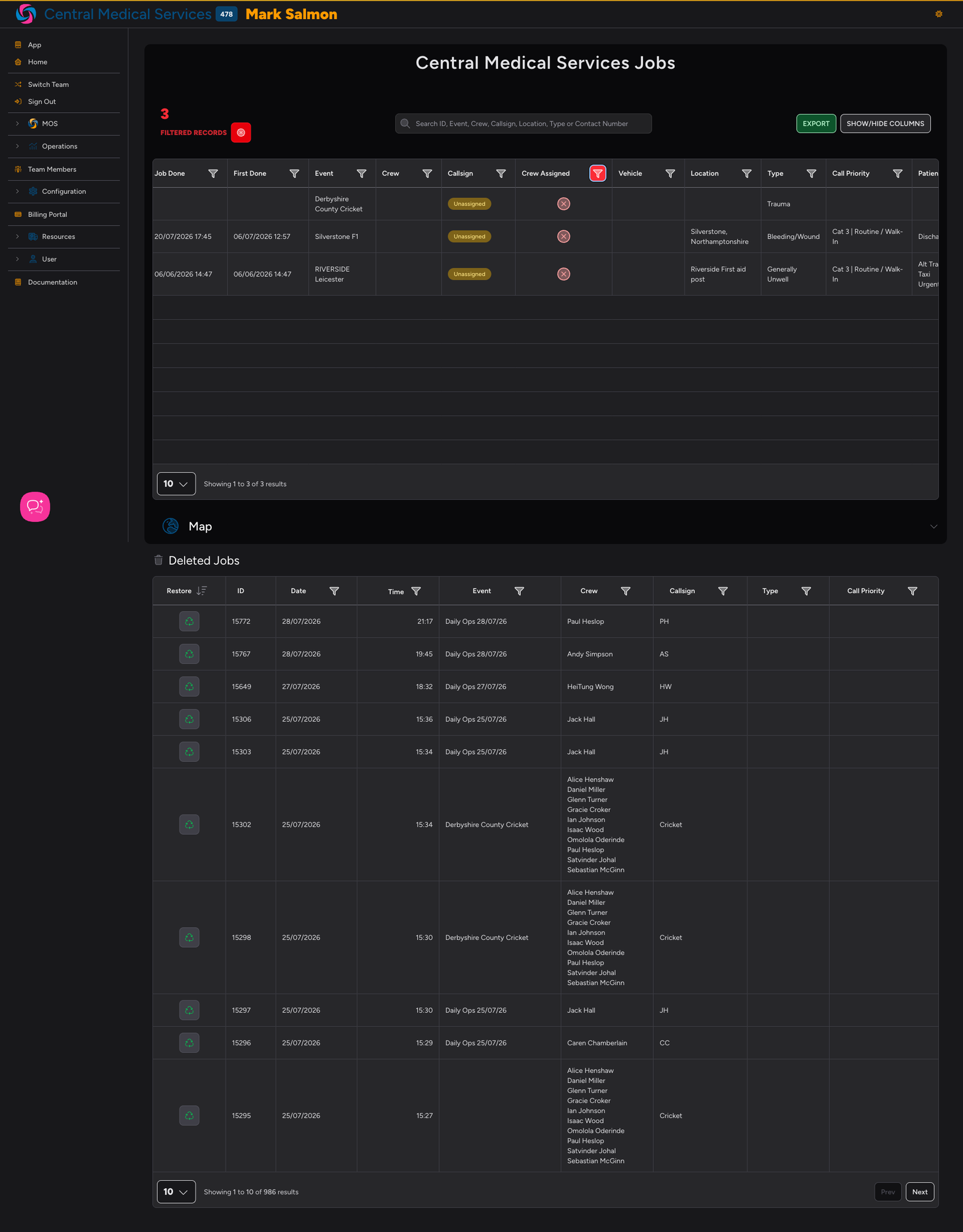Filter deleted jobs by Type

[x=805, y=591]
